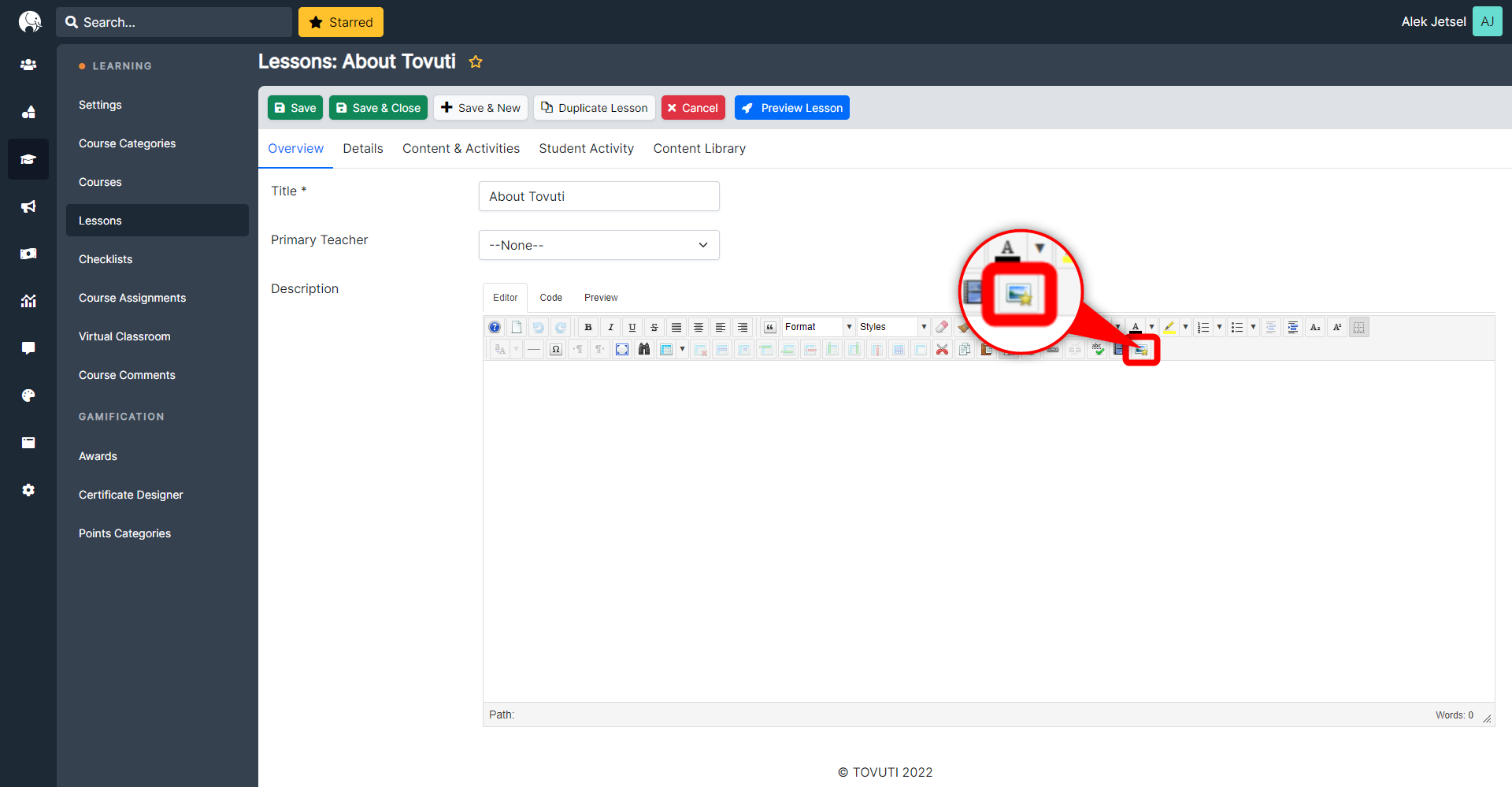The height and width of the screenshot is (787, 1512).
Task: Click the Title input field
Action: click(x=599, y=196)
